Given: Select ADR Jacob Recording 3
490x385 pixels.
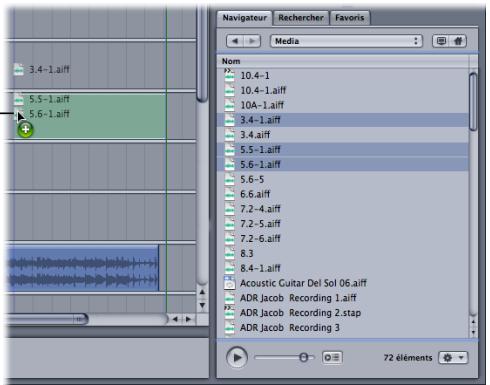Looking at the screenshot, I should 343,328.
